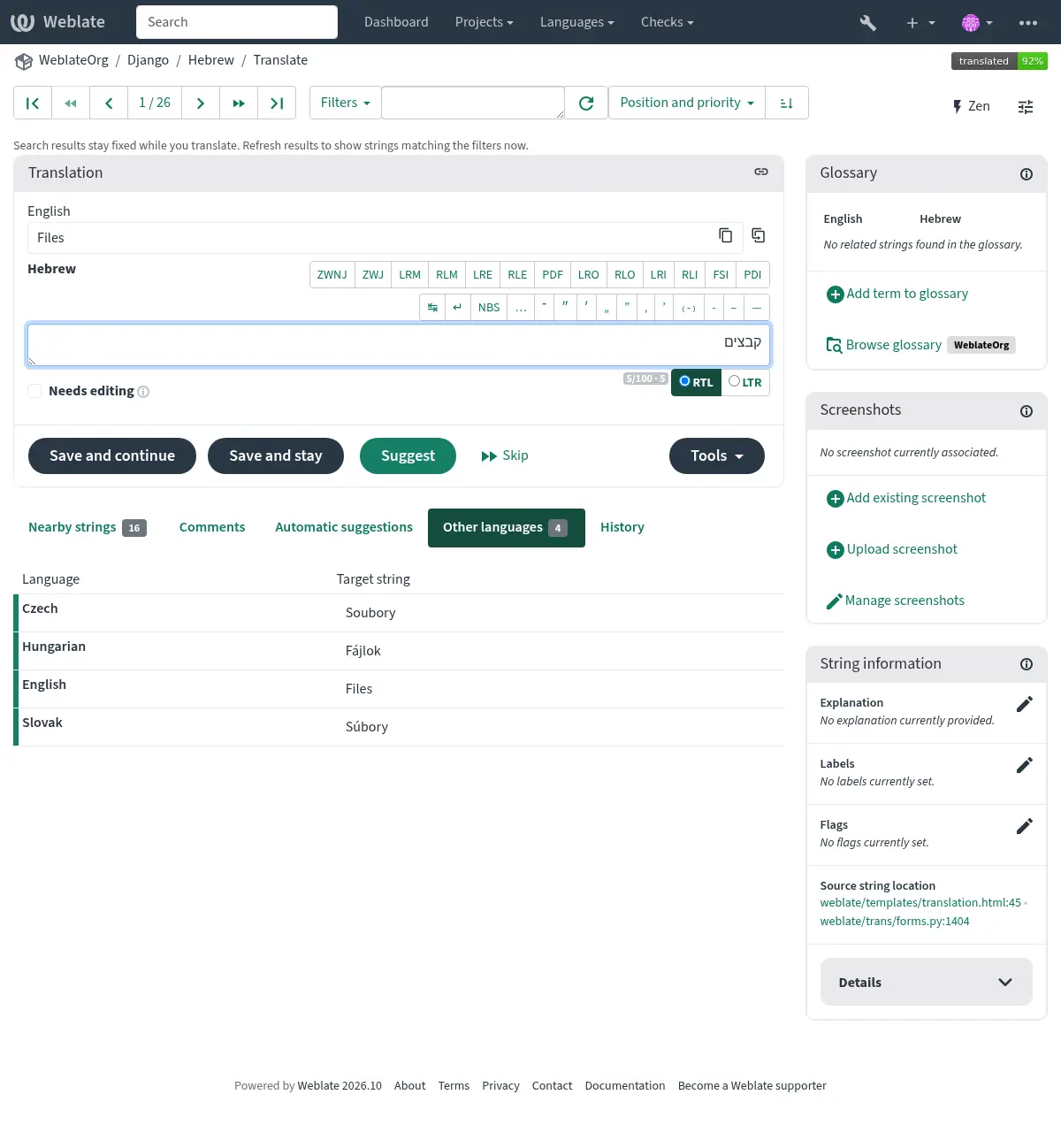
Task: Insert newline return symbol button
Action: coord(457,307)
